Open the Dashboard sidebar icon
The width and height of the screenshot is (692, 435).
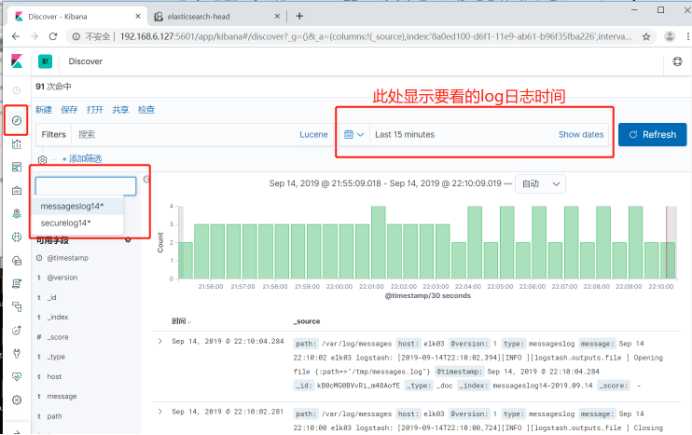pos(16,167)
